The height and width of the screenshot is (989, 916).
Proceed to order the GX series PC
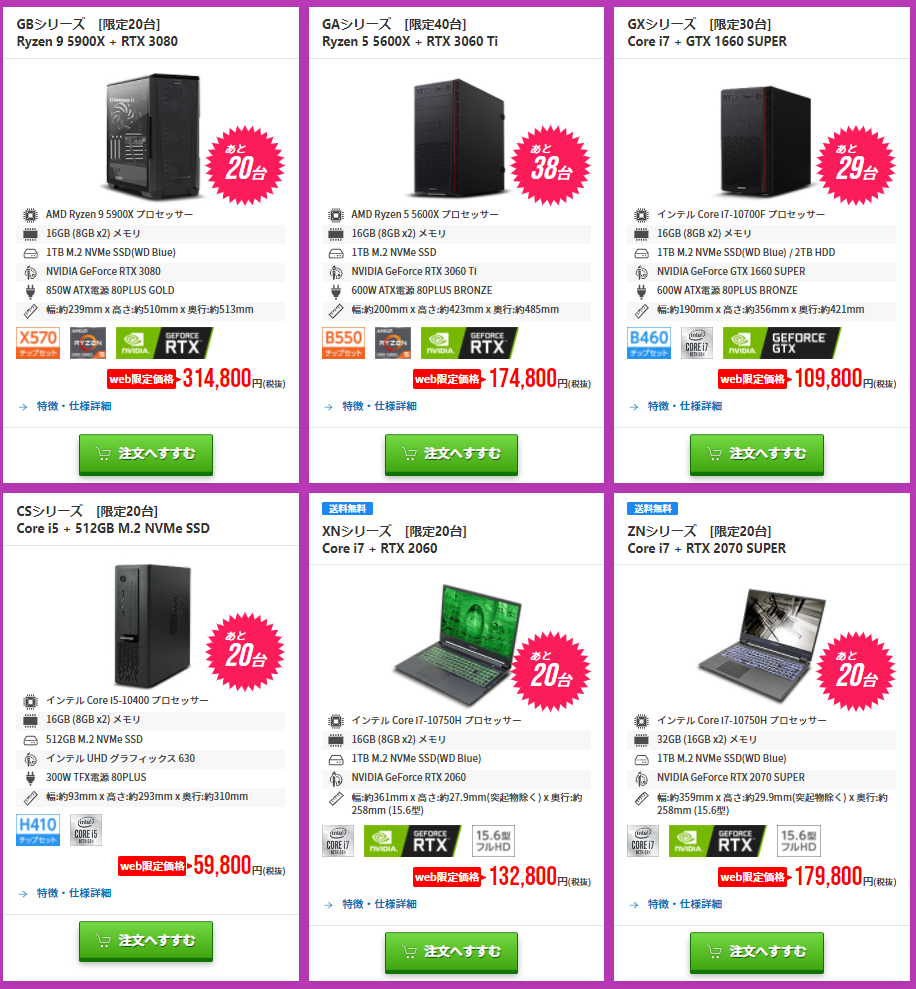click(756, 454)
